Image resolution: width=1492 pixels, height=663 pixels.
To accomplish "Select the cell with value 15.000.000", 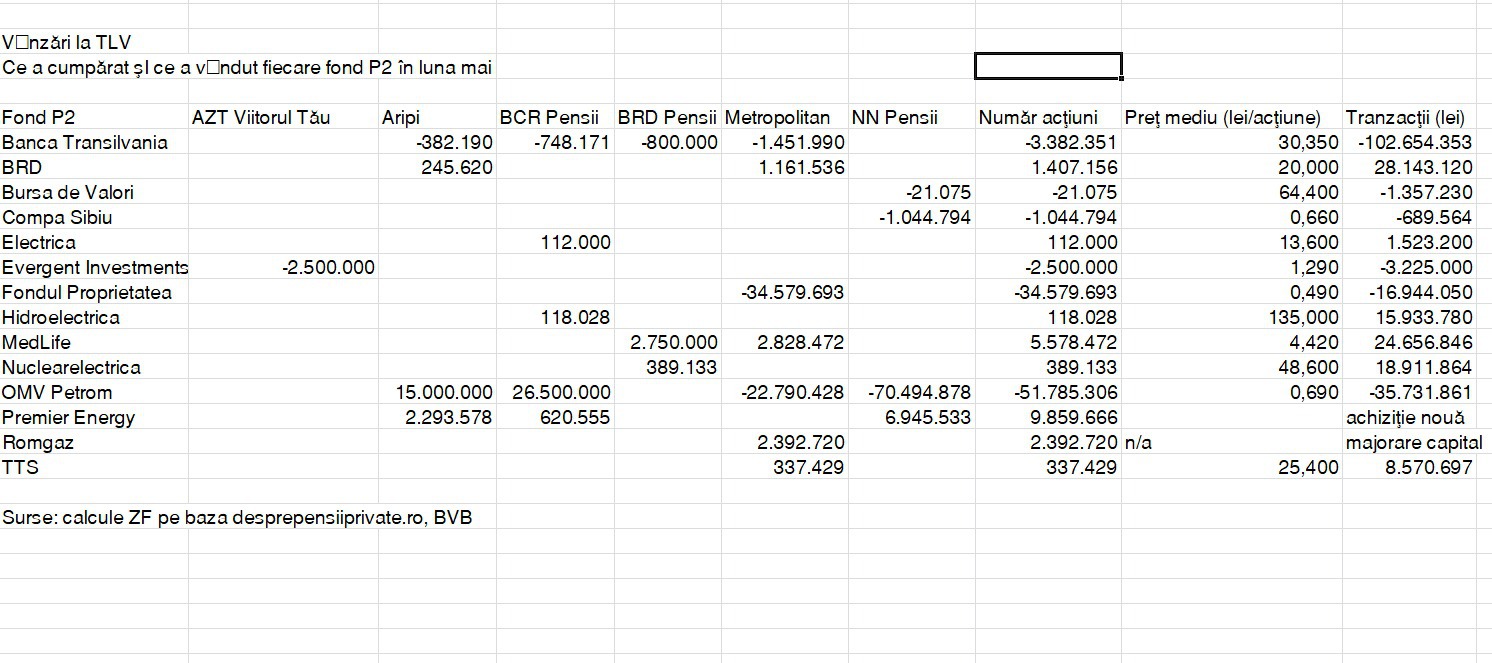I will click(445, 392).
